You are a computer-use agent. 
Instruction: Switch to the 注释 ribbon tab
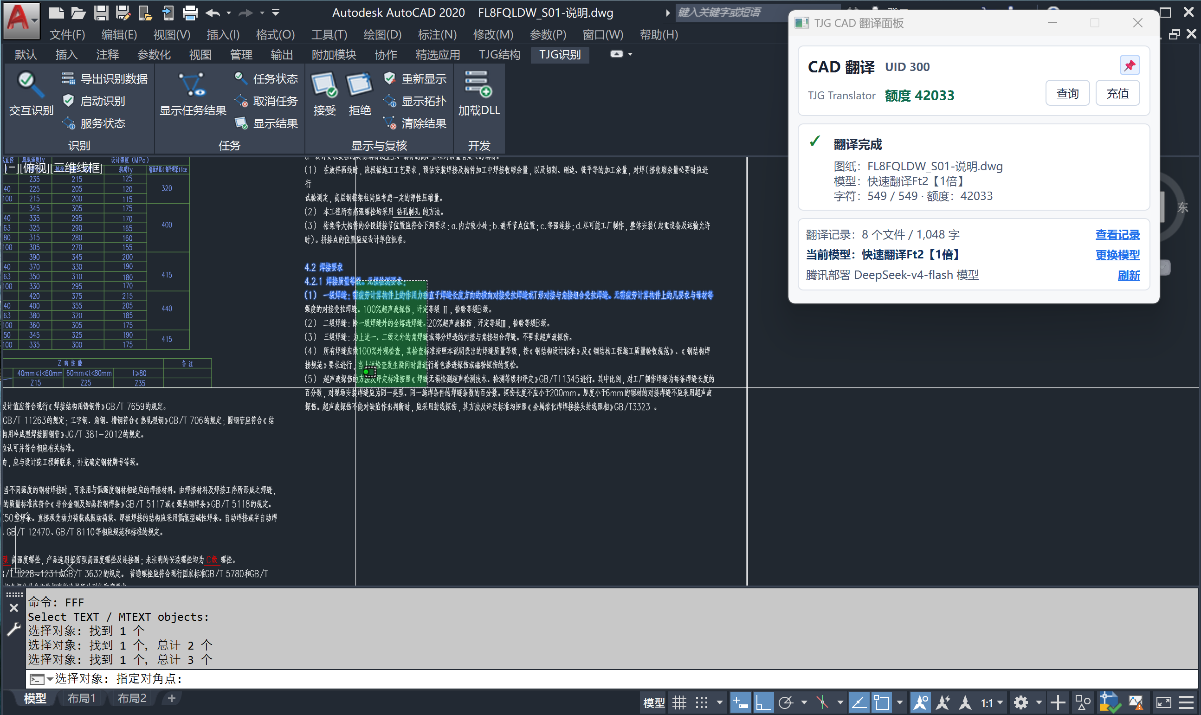(107, 54)
